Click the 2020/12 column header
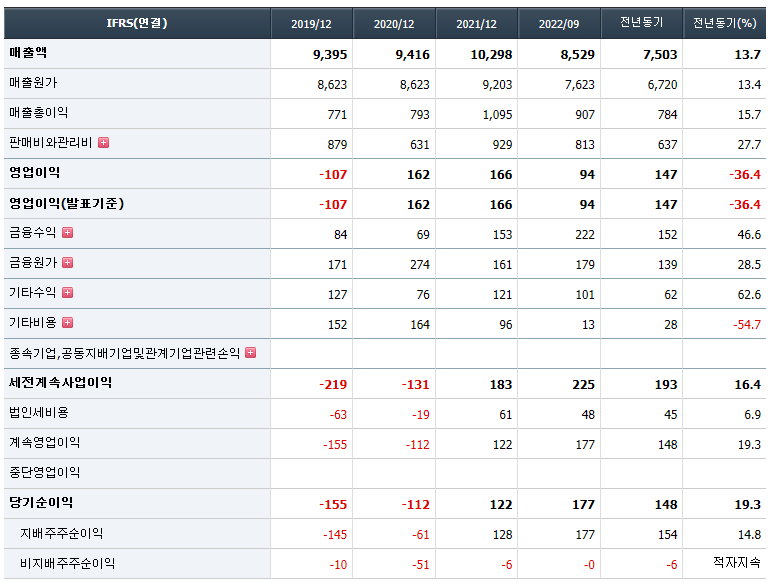773x583 pixels. [394, 23]
